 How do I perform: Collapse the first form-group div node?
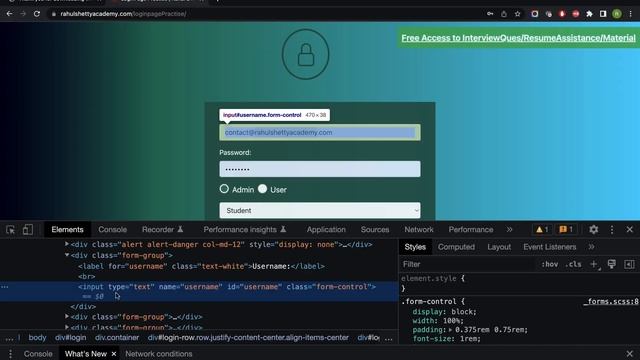tap(67, 255)
